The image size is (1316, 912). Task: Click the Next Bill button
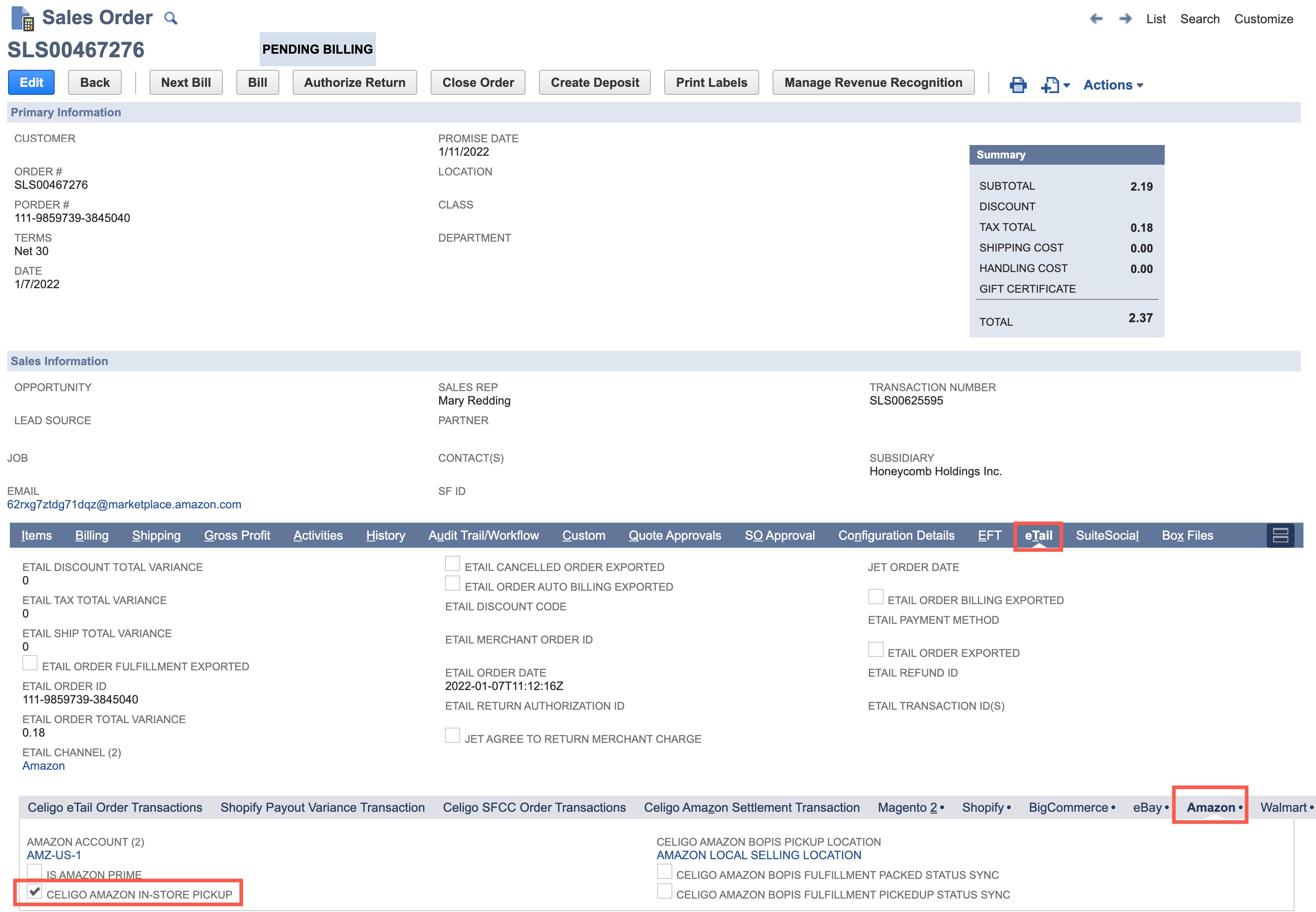pyautogui.click(x=186, y=82)
